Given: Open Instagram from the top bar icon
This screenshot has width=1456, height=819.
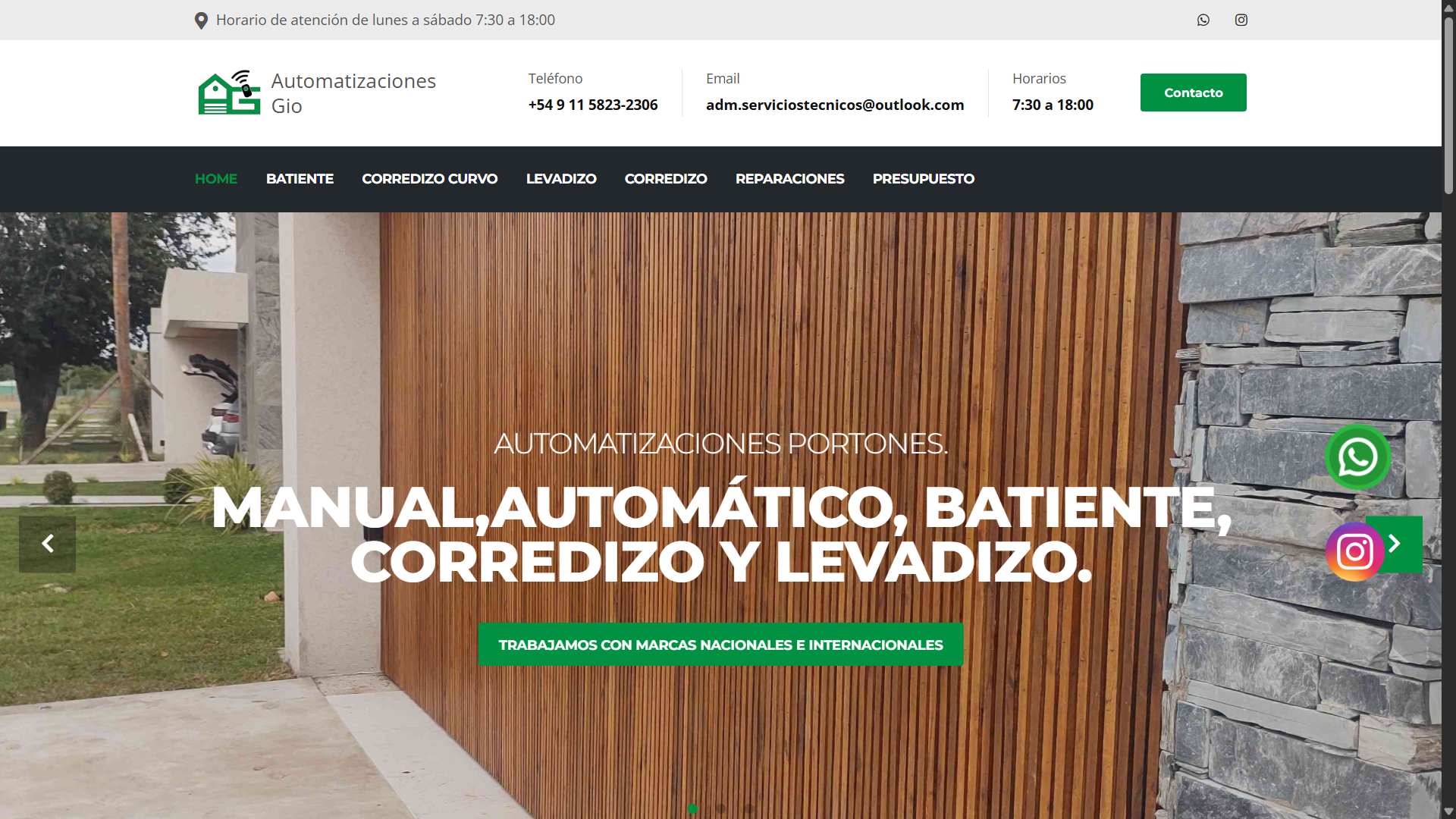Looking at the screenshot, I should point(1241,20).
